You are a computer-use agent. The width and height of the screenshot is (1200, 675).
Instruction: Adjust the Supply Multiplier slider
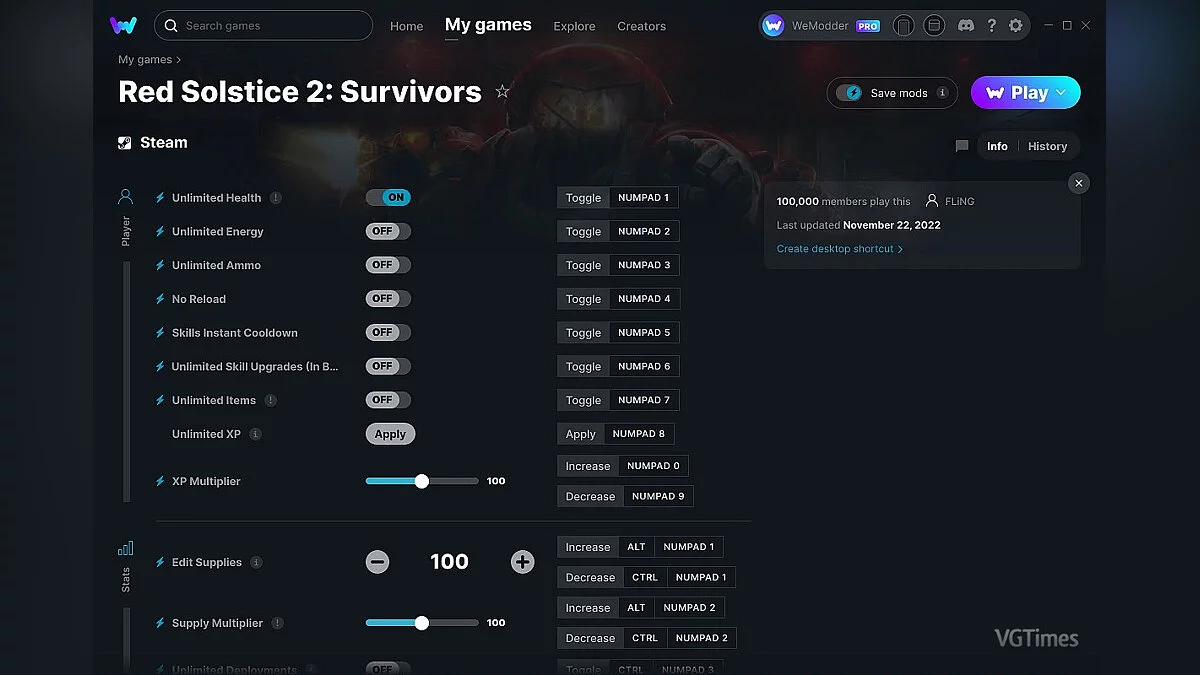click(x=421, y=623)
